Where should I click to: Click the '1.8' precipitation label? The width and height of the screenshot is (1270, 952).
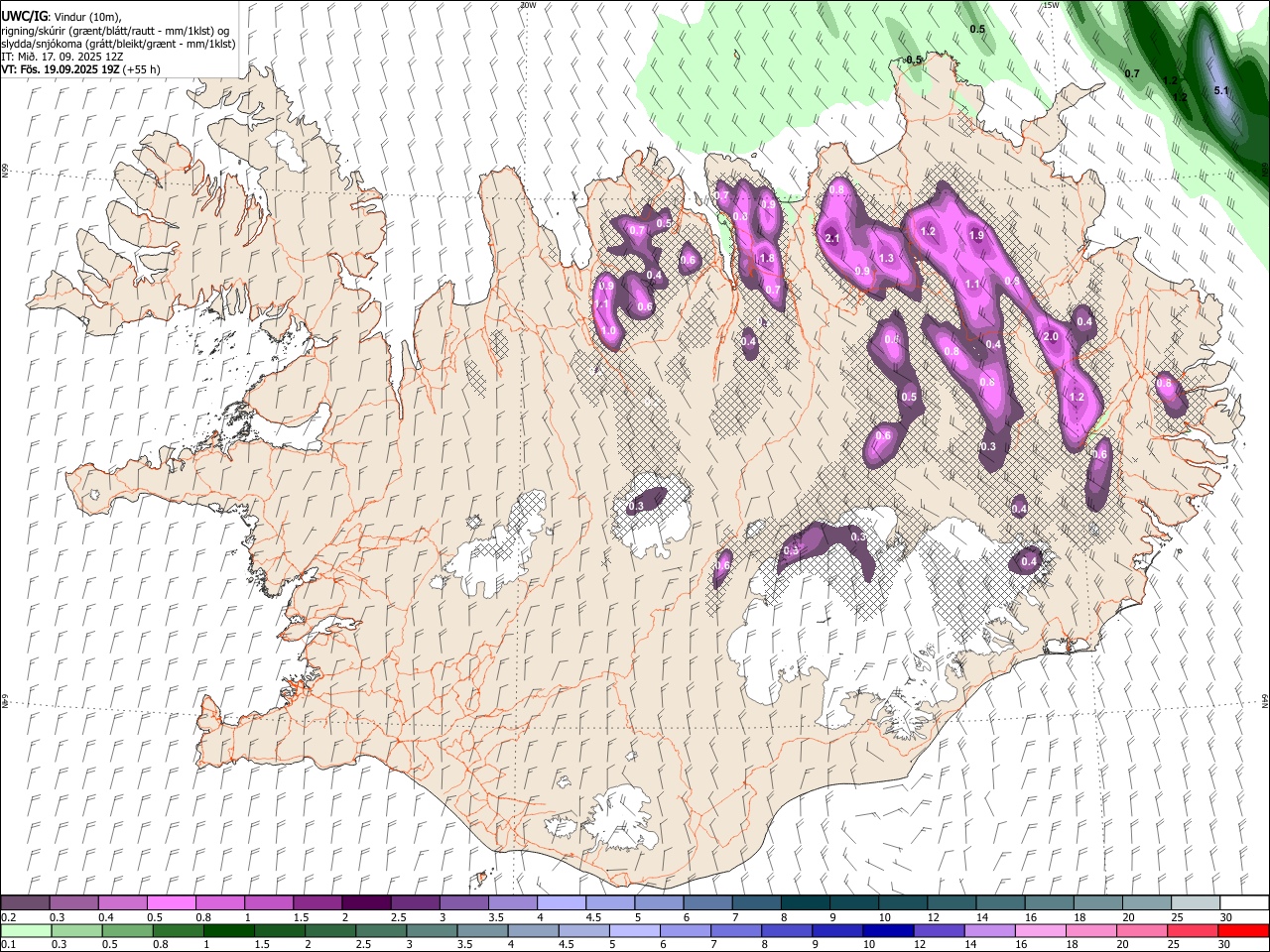766,259
